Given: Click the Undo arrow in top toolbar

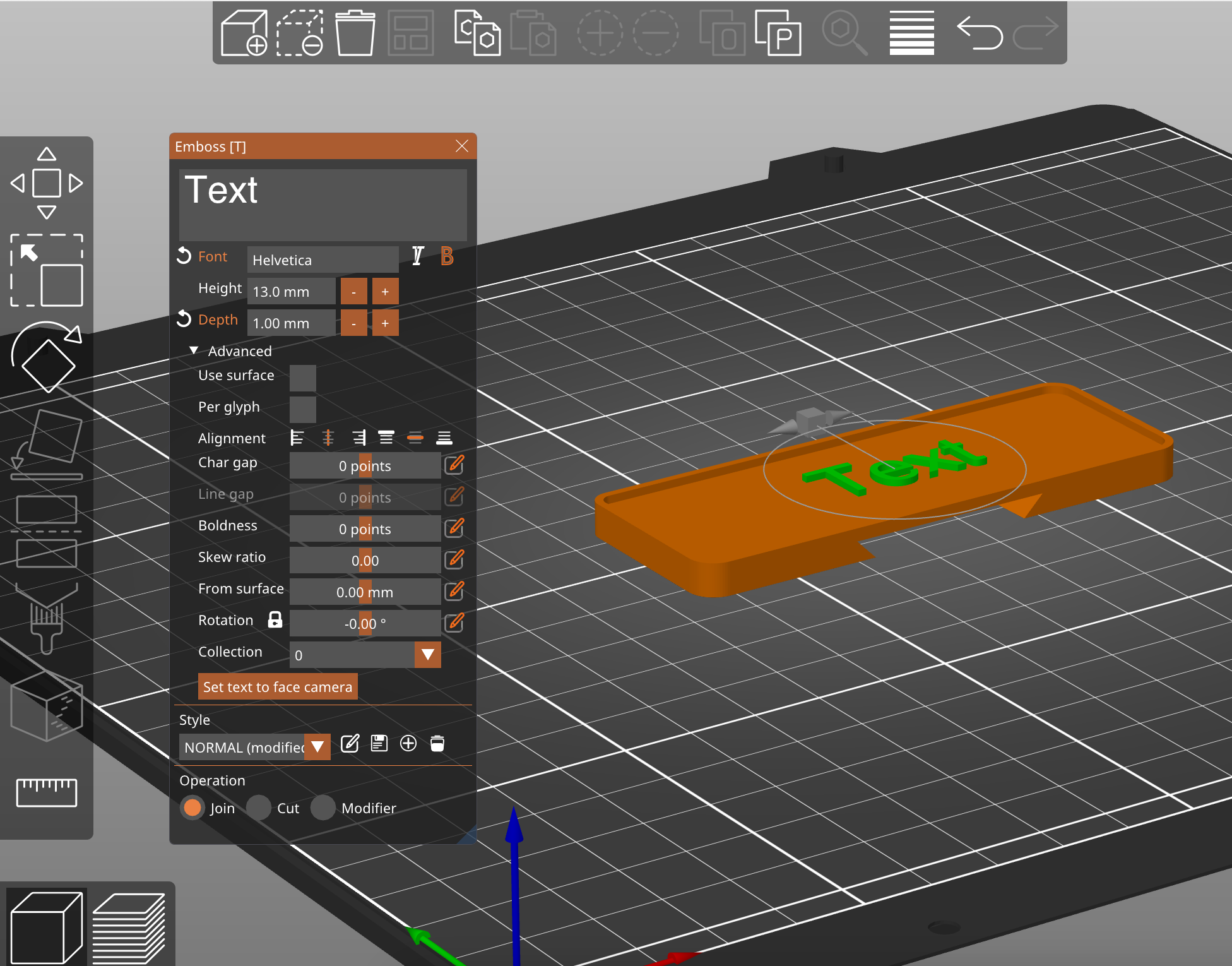Looking at the screenshot, I should pos(980,33).
